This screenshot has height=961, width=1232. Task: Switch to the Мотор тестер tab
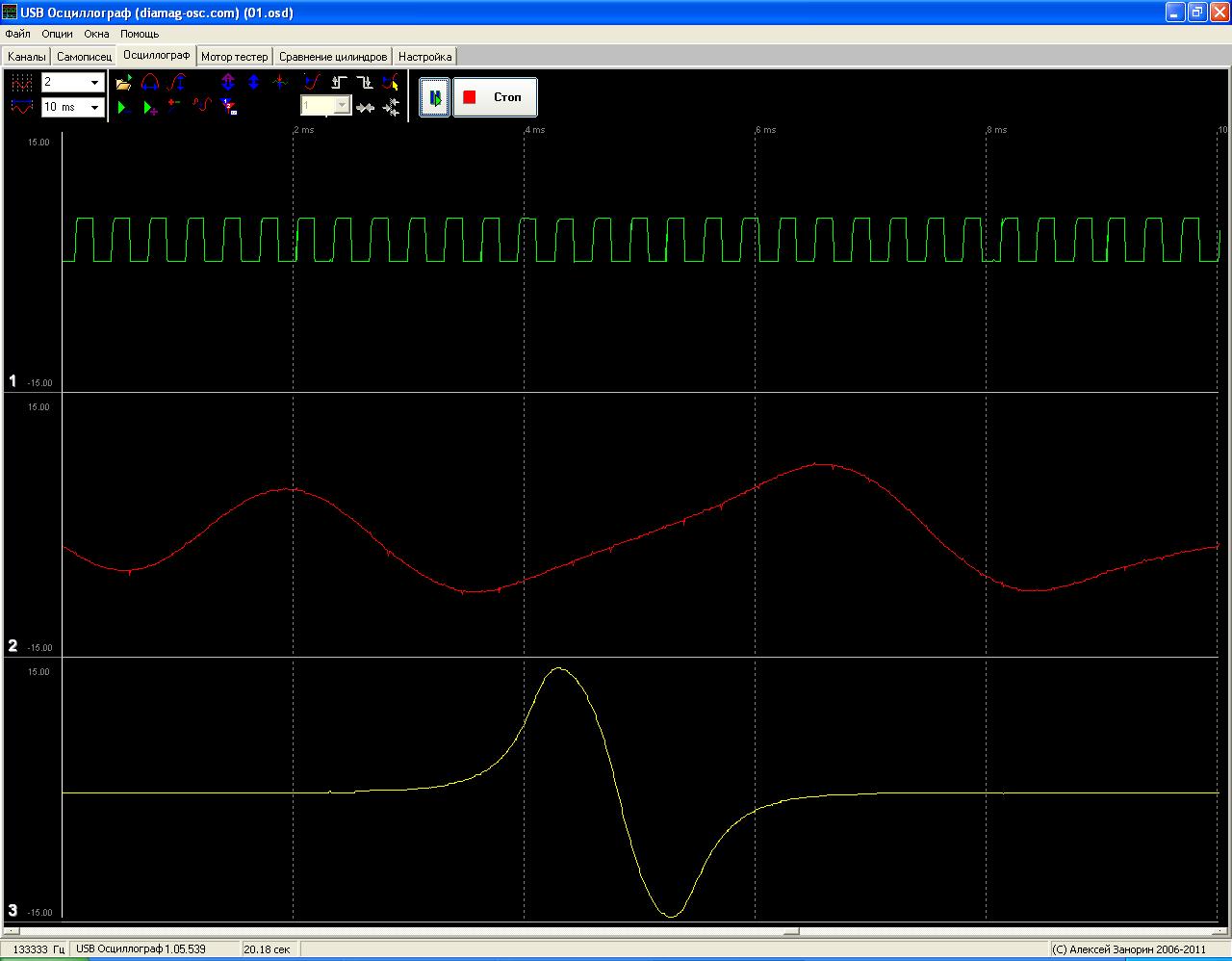pos(235,57)
